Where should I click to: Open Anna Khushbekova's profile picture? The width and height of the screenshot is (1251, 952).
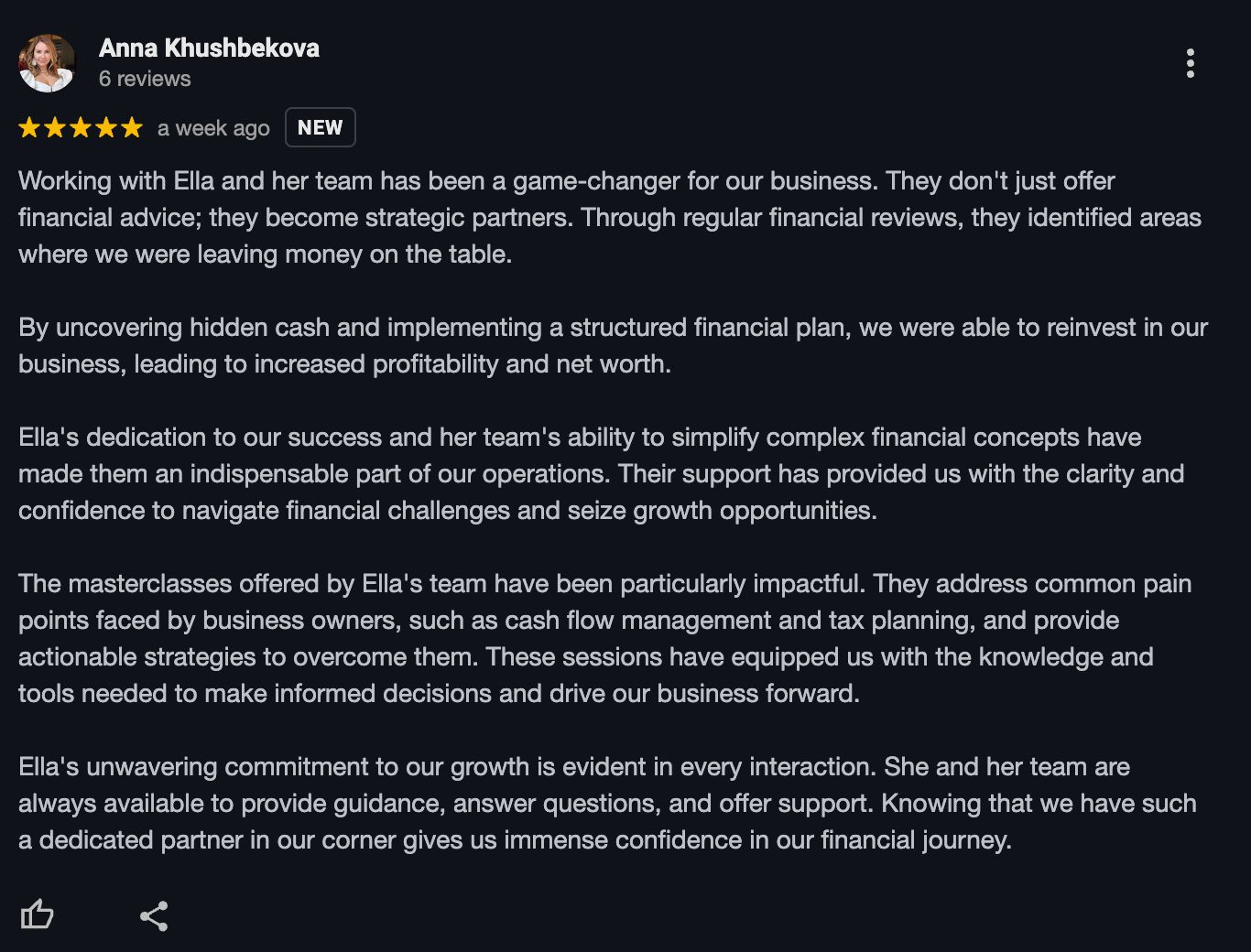[47, 63]
